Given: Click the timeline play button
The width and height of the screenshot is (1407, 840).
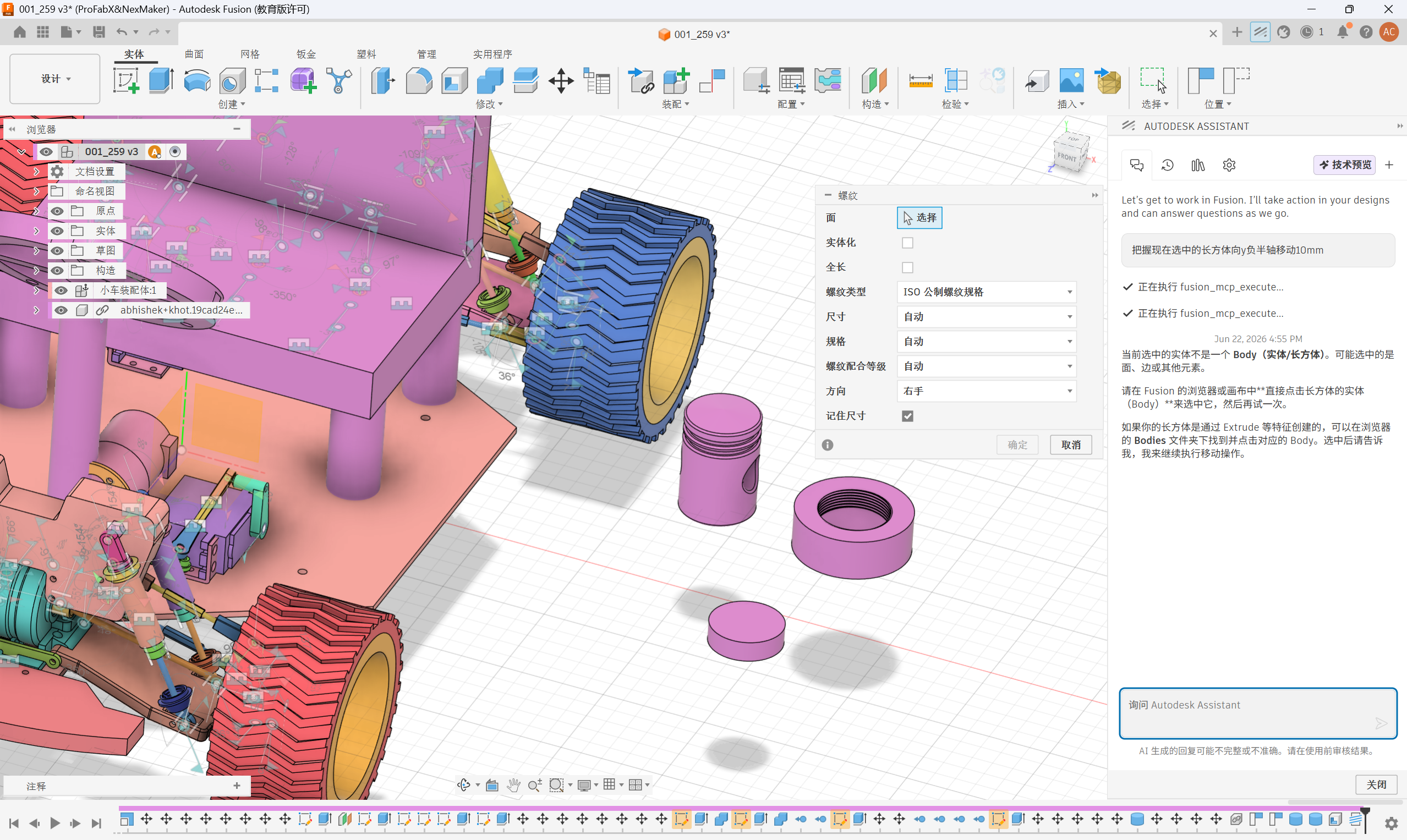Looking at the screenshot, I should click(x=55, y=823).
